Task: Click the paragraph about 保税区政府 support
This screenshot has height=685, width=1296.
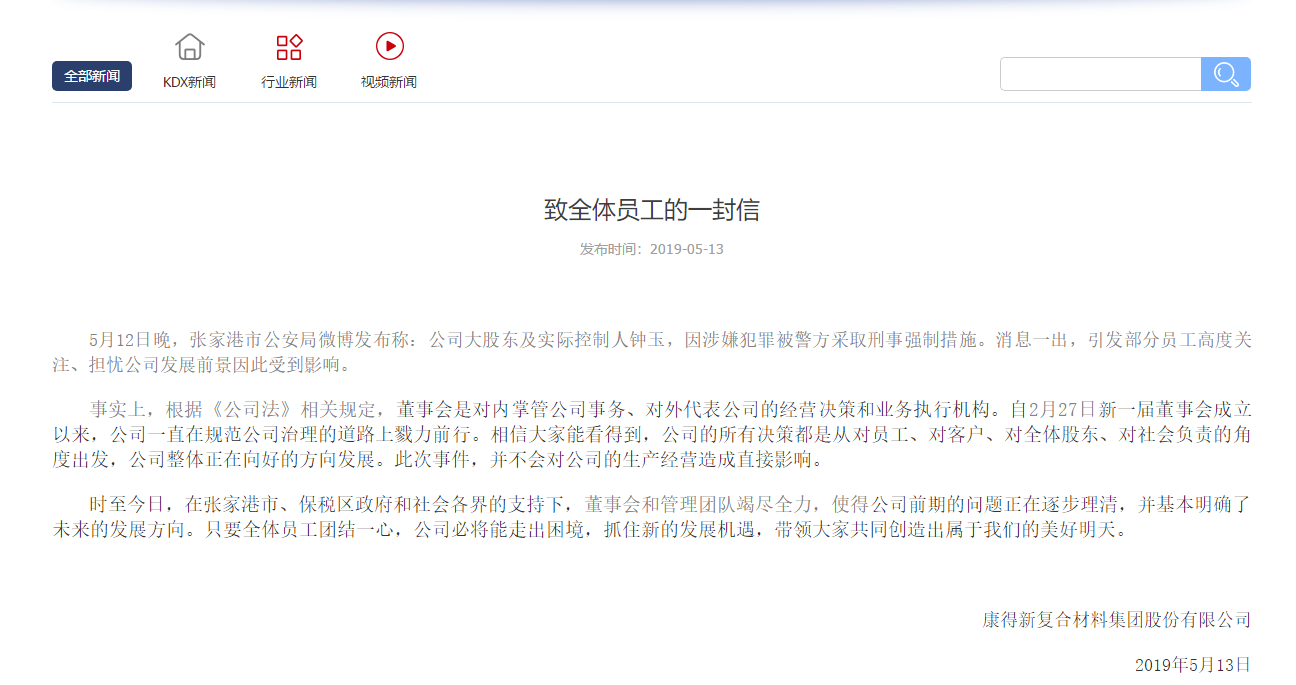Action: (648, 518)
